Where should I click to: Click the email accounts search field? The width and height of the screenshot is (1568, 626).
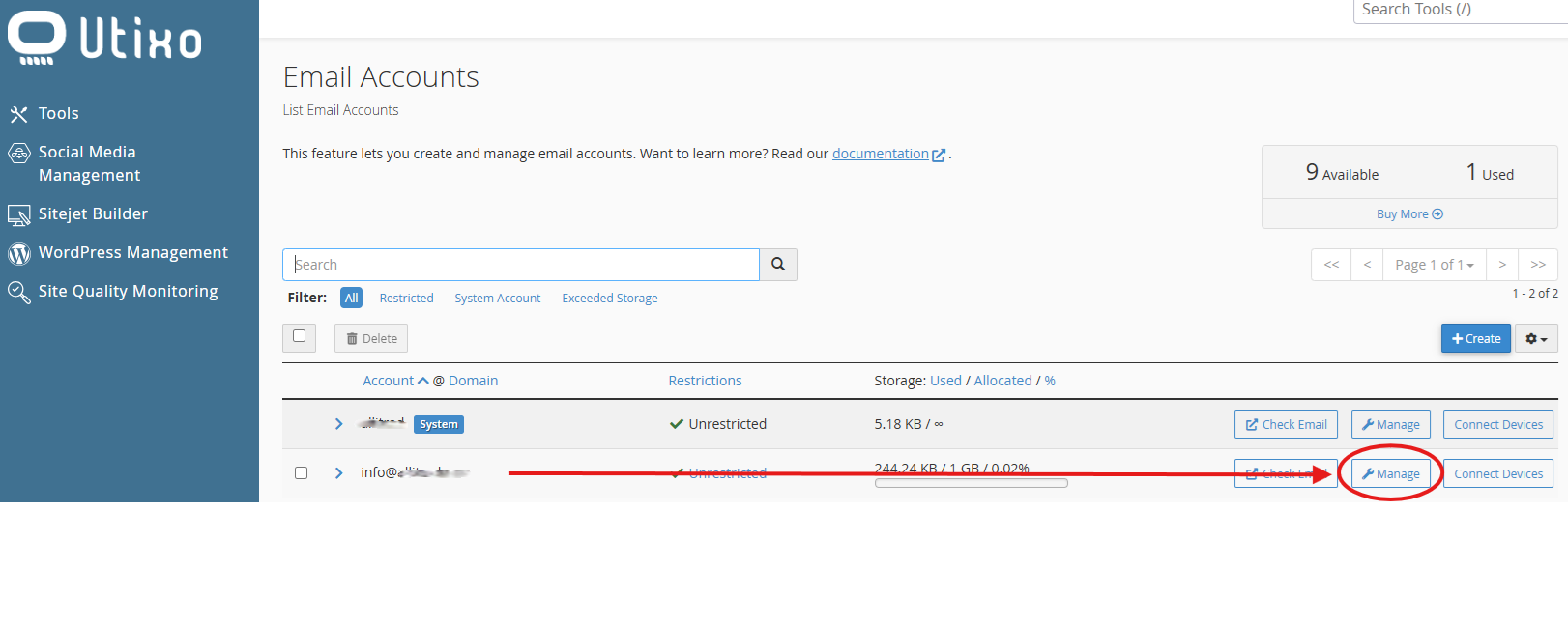[520, 265]
